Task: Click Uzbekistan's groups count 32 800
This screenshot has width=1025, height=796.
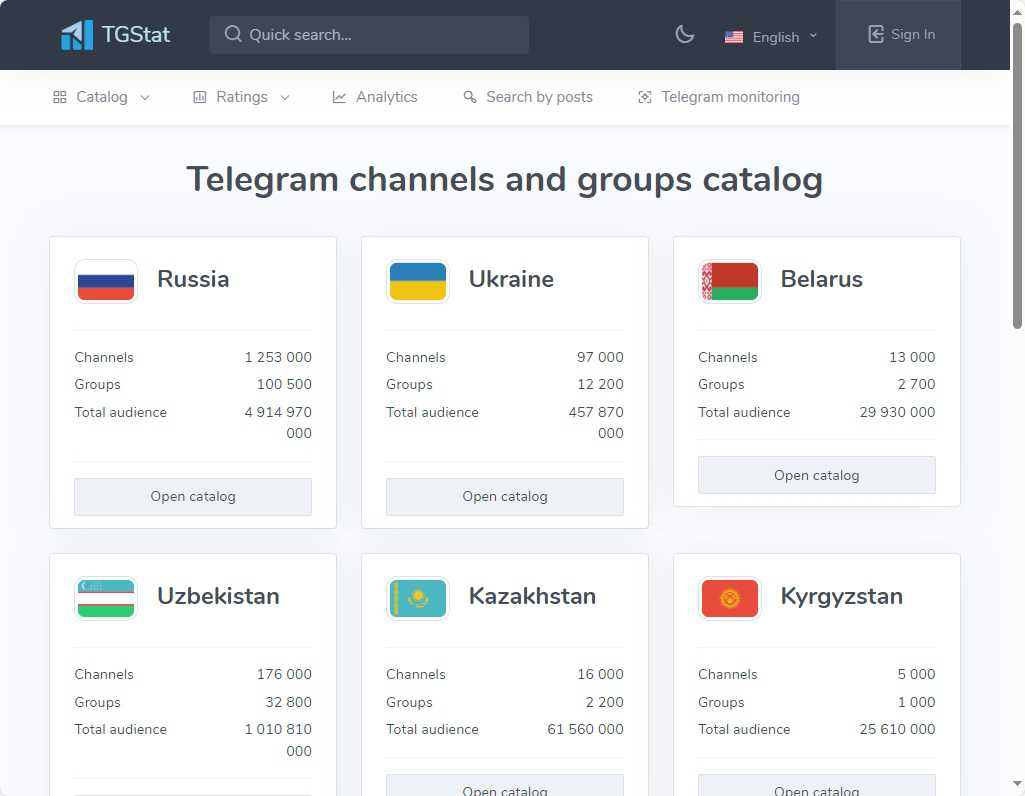Action: (x=288, y=703)
